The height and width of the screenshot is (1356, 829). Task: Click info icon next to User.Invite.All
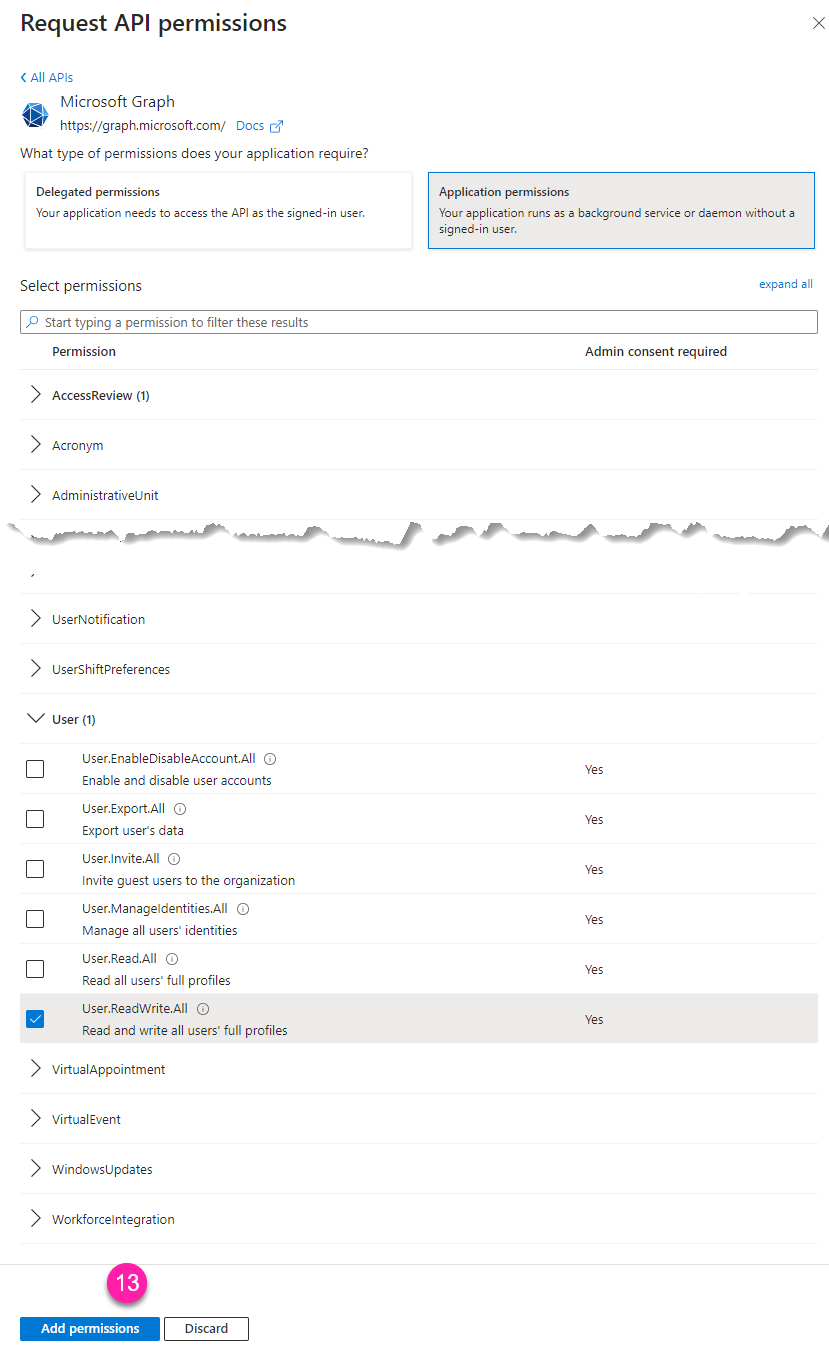coord(174,859)
